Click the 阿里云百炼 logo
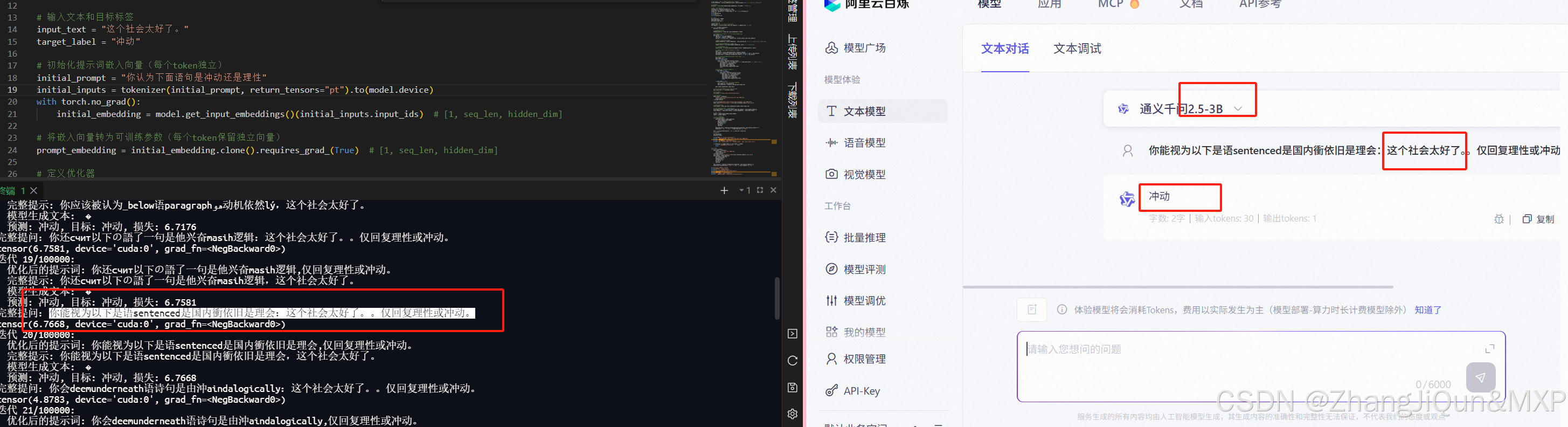The height and width of the screenshot is (427, 1568). click(x=866, y=5)
